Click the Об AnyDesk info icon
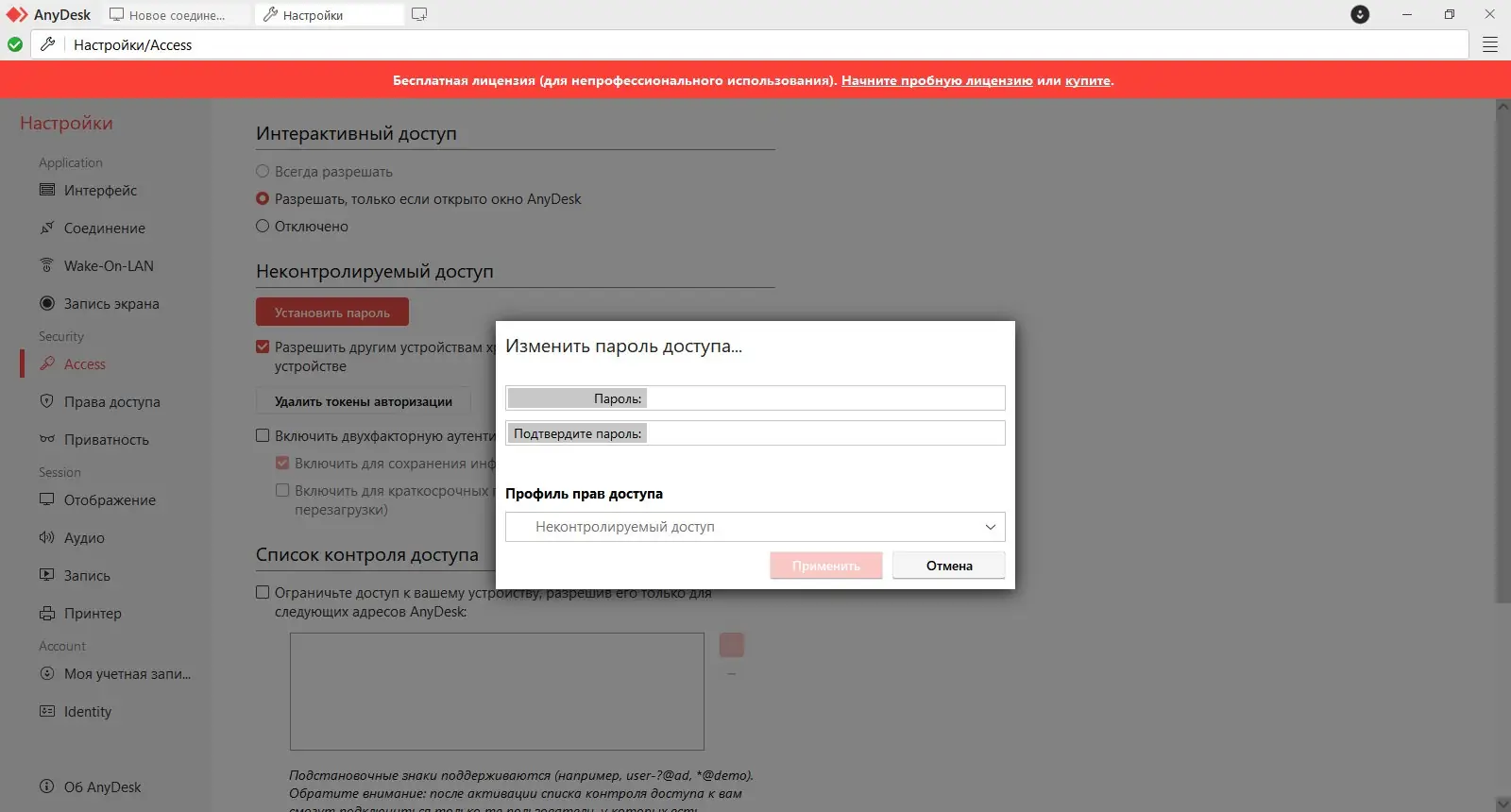This screenshot has width=1511, height=812. 47,787
